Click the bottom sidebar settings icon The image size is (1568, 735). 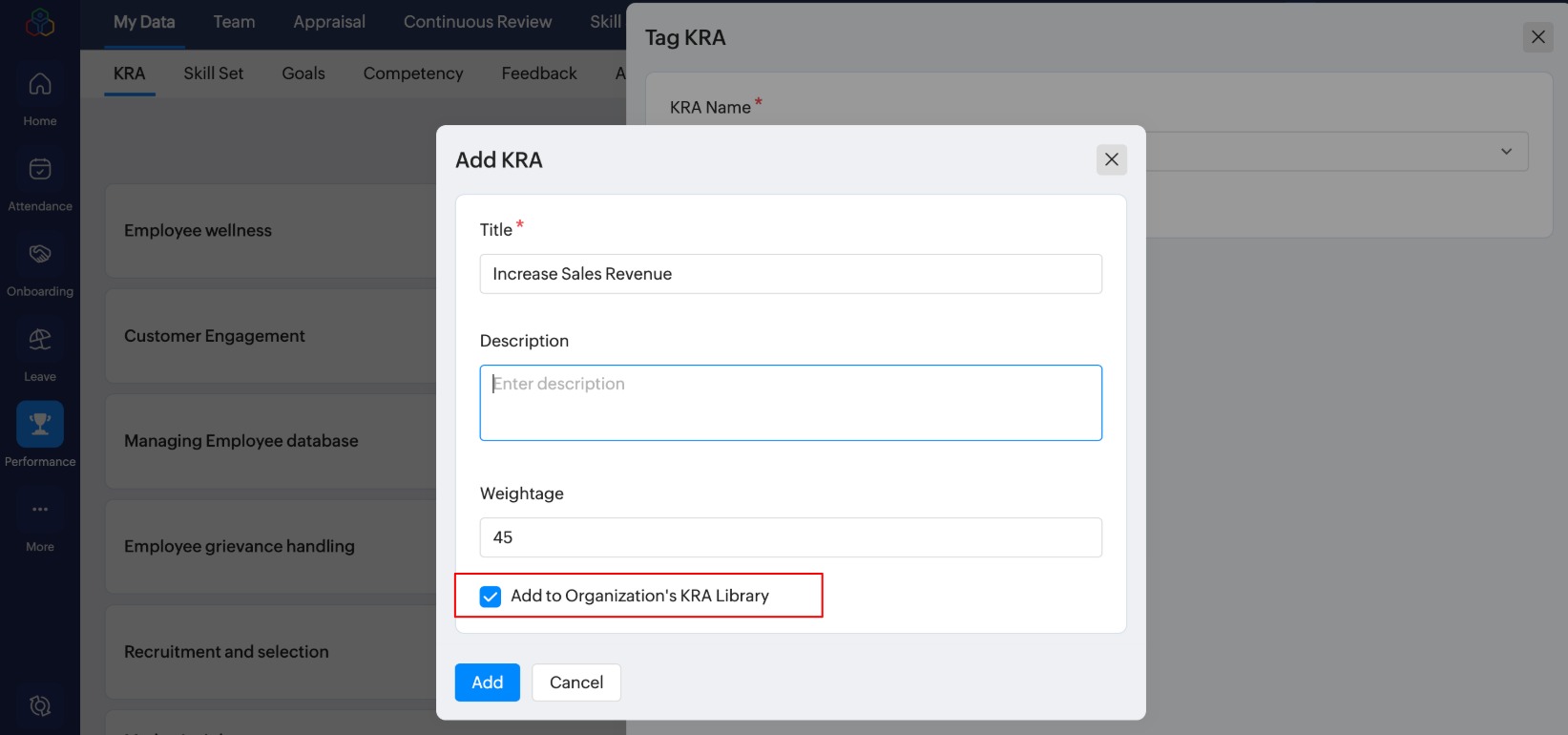click(x=40, y=705)
